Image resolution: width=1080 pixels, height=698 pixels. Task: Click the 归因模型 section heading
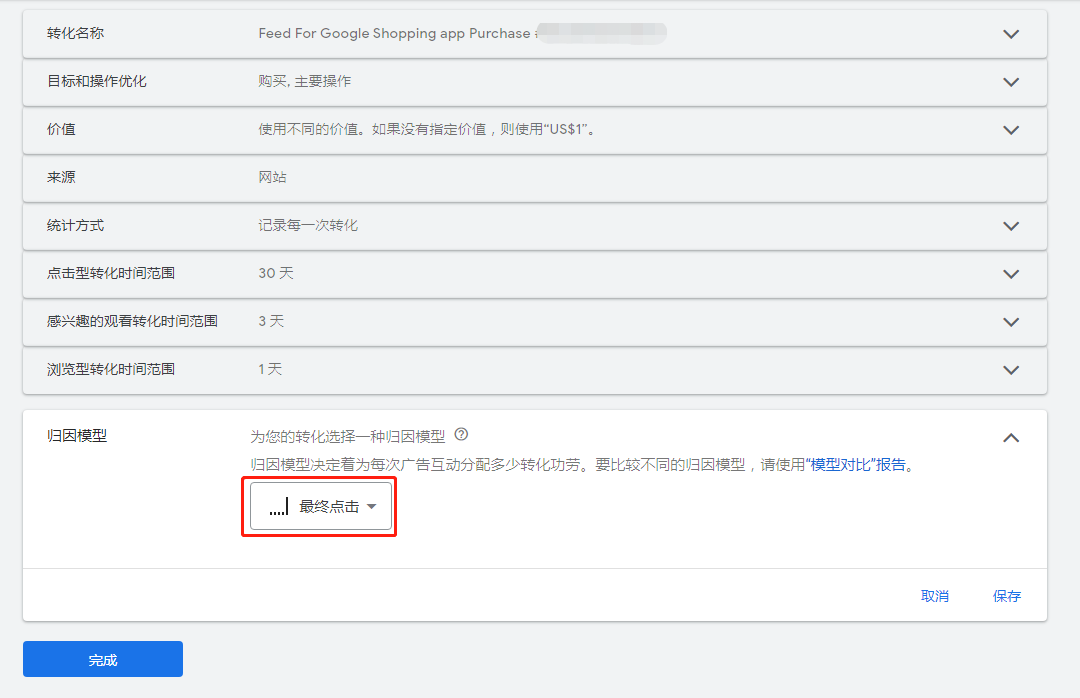pyautogui.click(x=76, y=435)
